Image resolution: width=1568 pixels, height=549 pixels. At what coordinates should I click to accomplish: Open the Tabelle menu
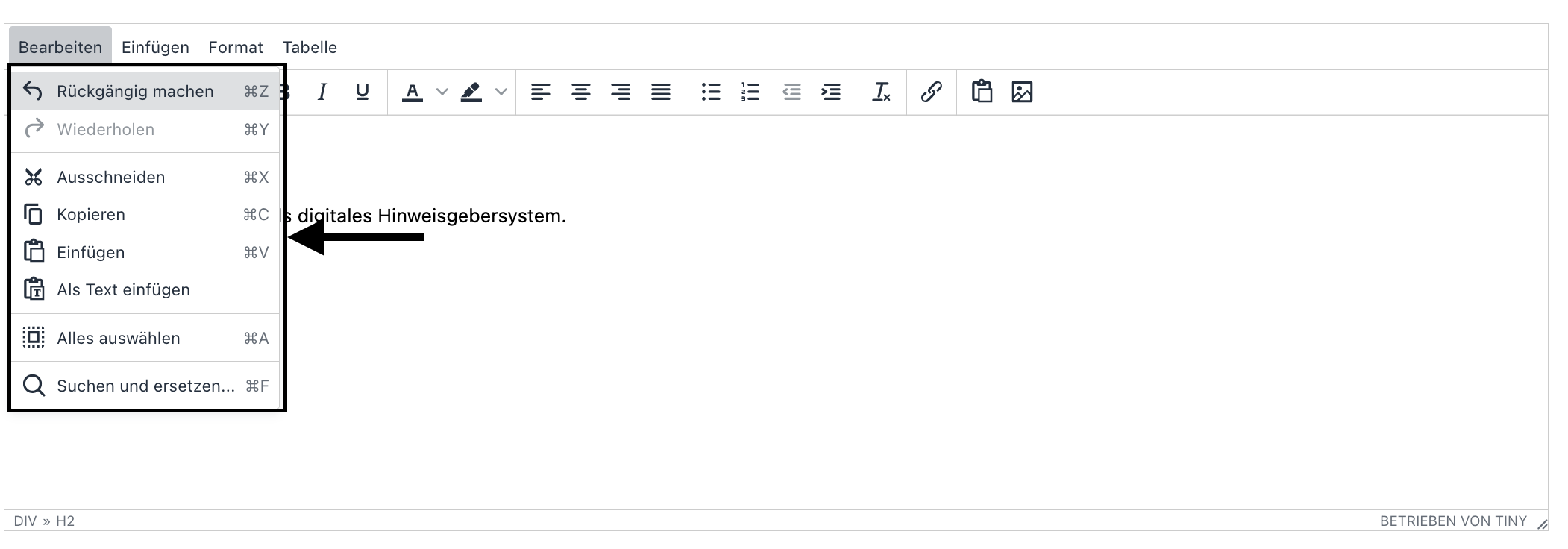pyautogui.click(x=310, y=47)
